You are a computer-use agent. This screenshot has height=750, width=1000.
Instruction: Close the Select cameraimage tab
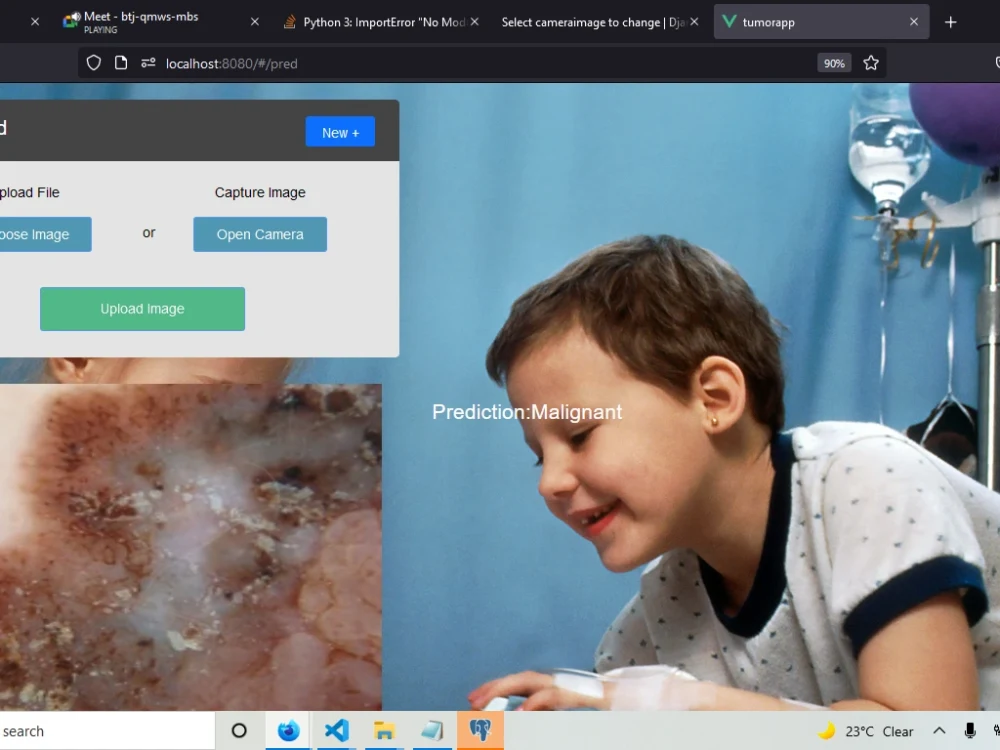pos(694,22)
